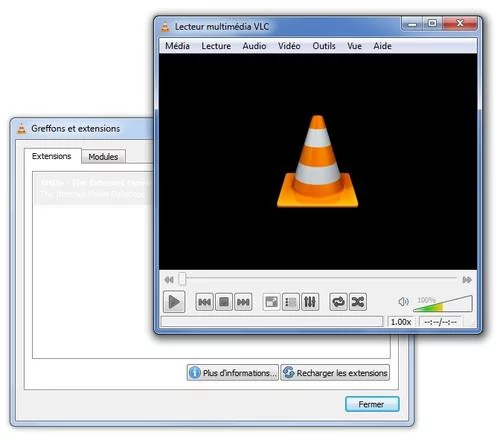
Task: Toggle loop repeat mode
Action: [x=338, y=302]
